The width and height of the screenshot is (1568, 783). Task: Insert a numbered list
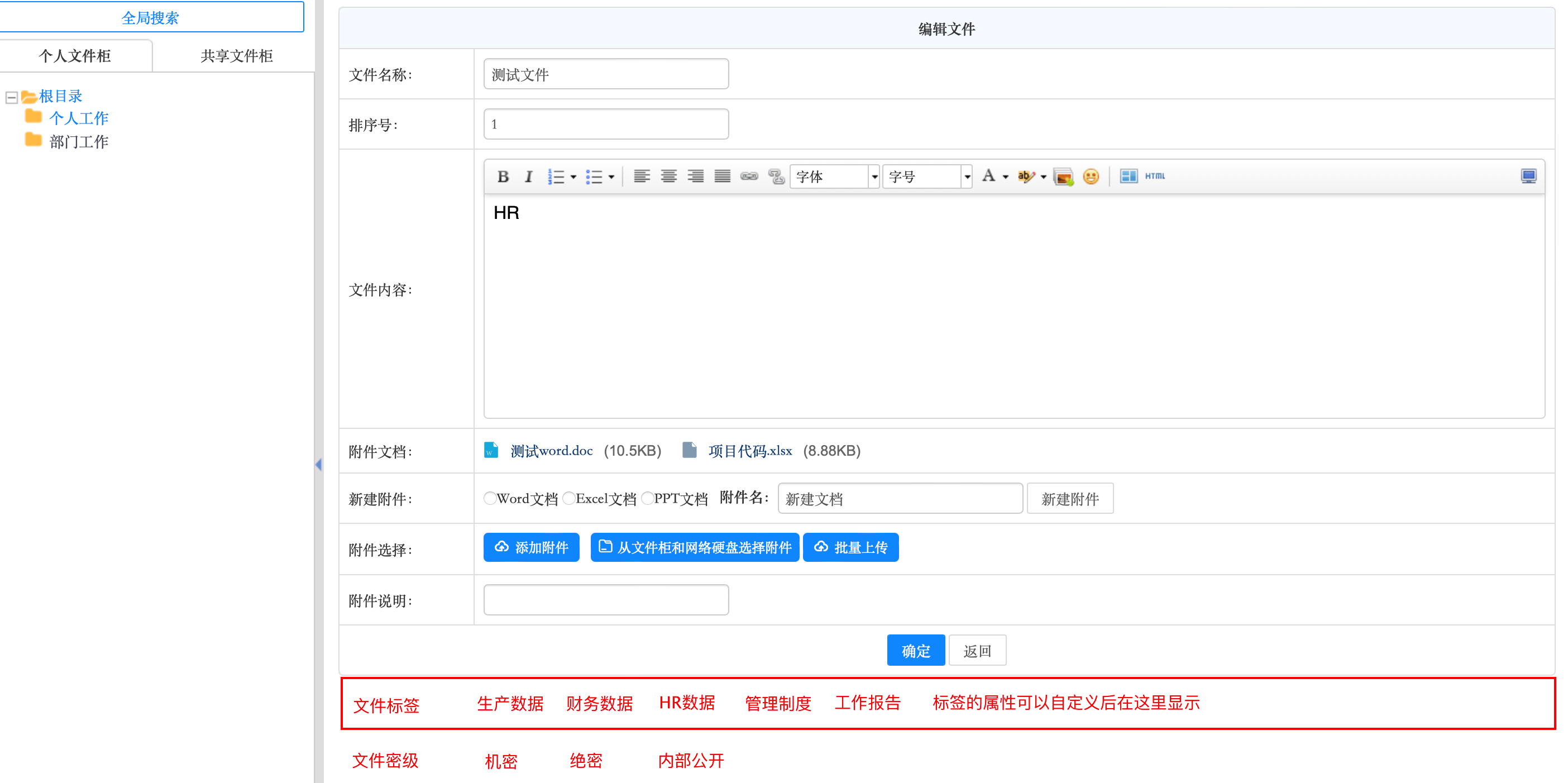tap(556, 176)
